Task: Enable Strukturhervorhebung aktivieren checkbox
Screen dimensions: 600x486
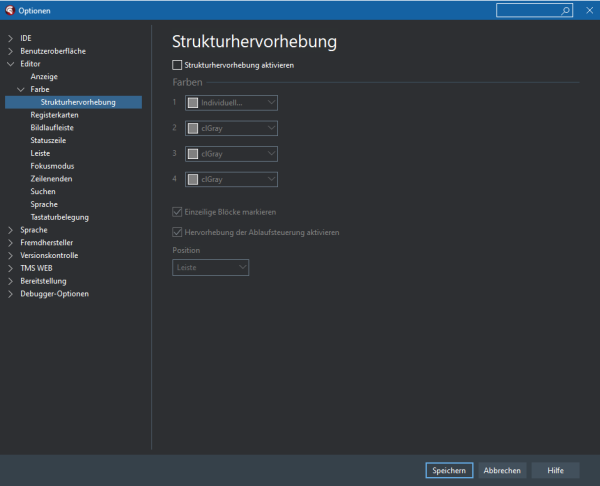Action: [x=178, y=65]
